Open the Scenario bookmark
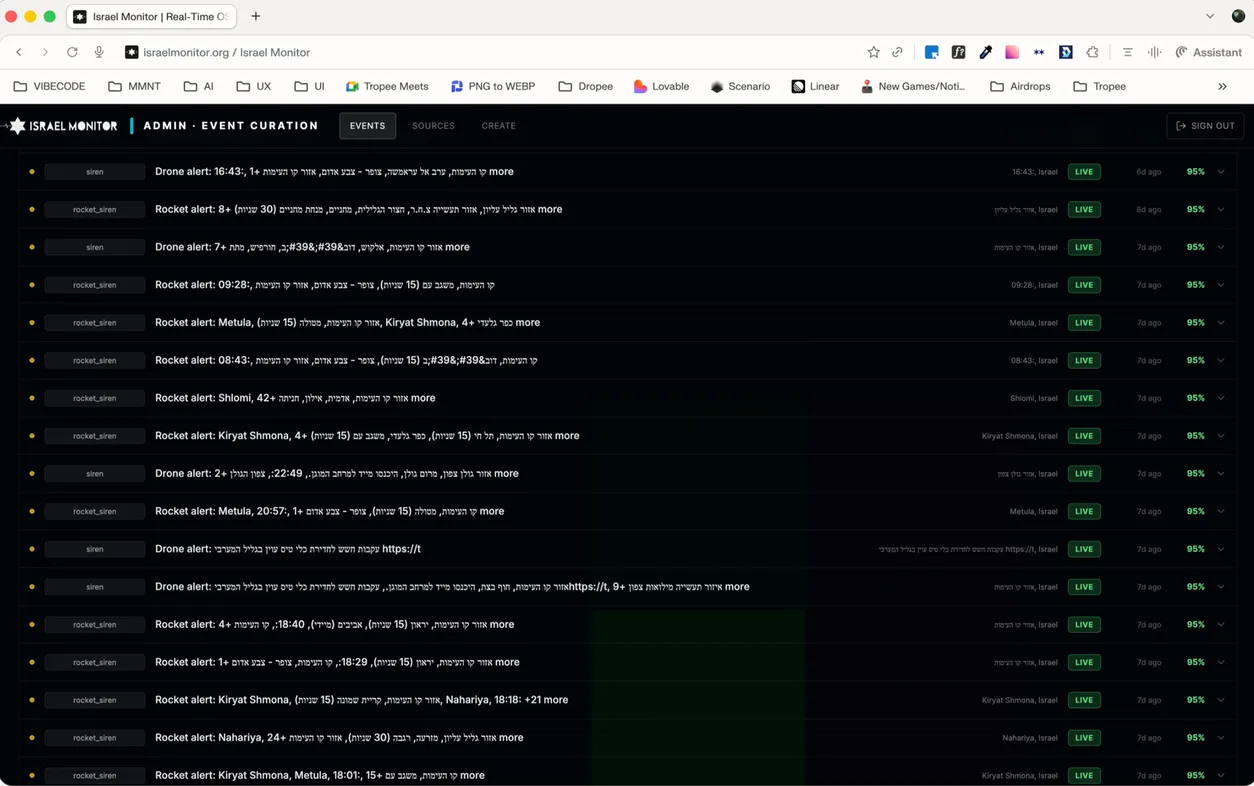This screenshot has width=1254, height=786. coord(740,87)
